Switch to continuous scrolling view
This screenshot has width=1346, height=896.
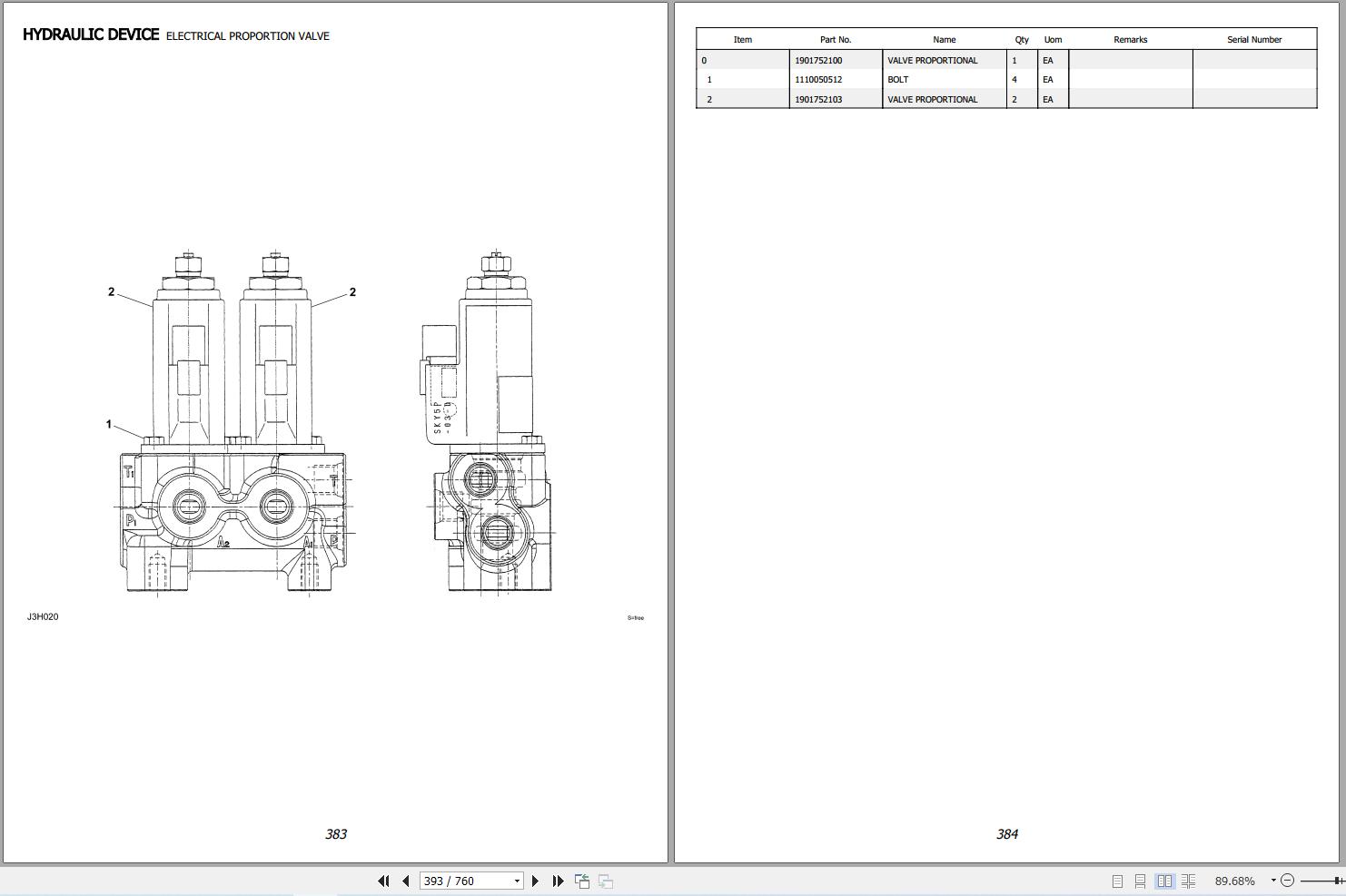[x=1140, y=881]
